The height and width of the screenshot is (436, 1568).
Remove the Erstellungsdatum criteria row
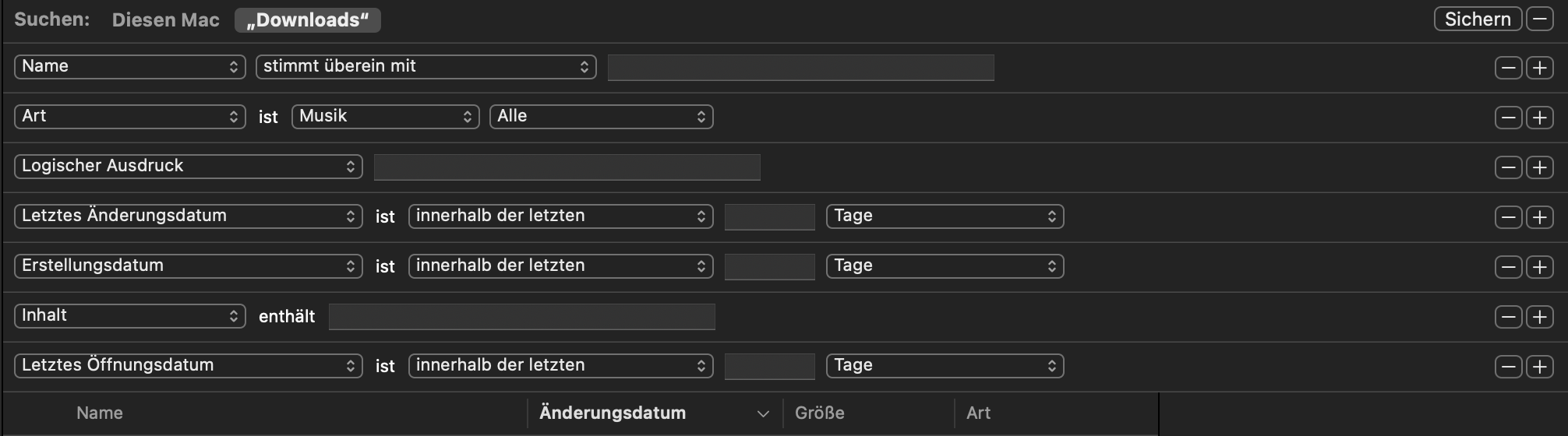[x=1508, y=267]
